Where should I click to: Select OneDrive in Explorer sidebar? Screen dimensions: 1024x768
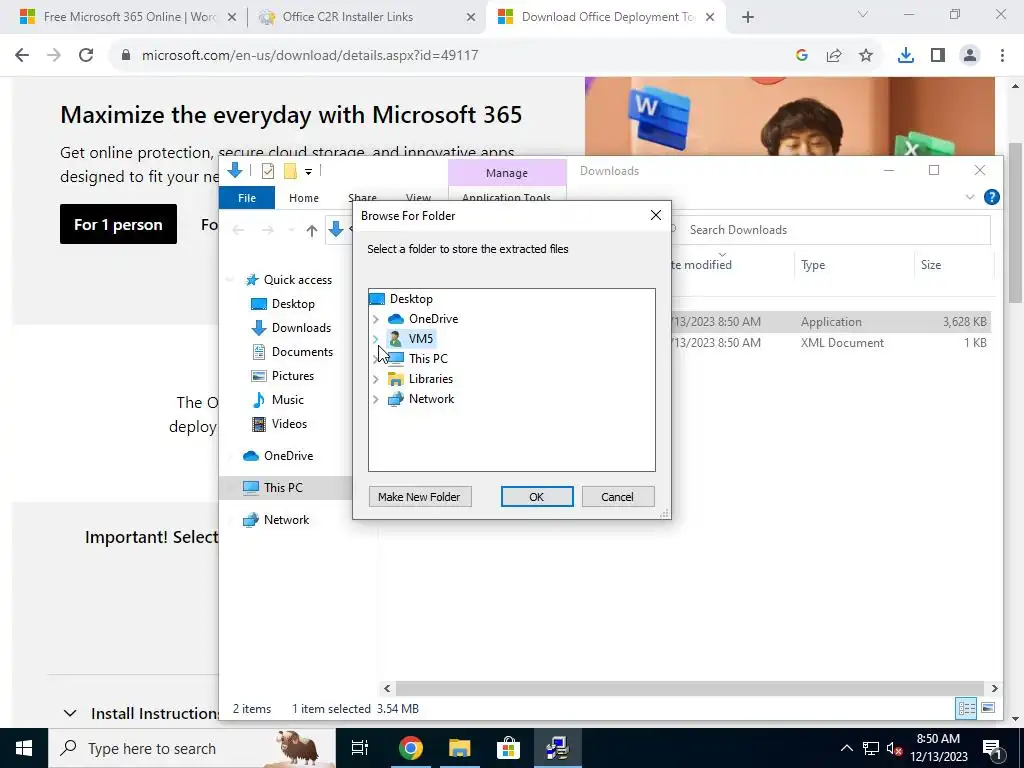click(278, 456)
